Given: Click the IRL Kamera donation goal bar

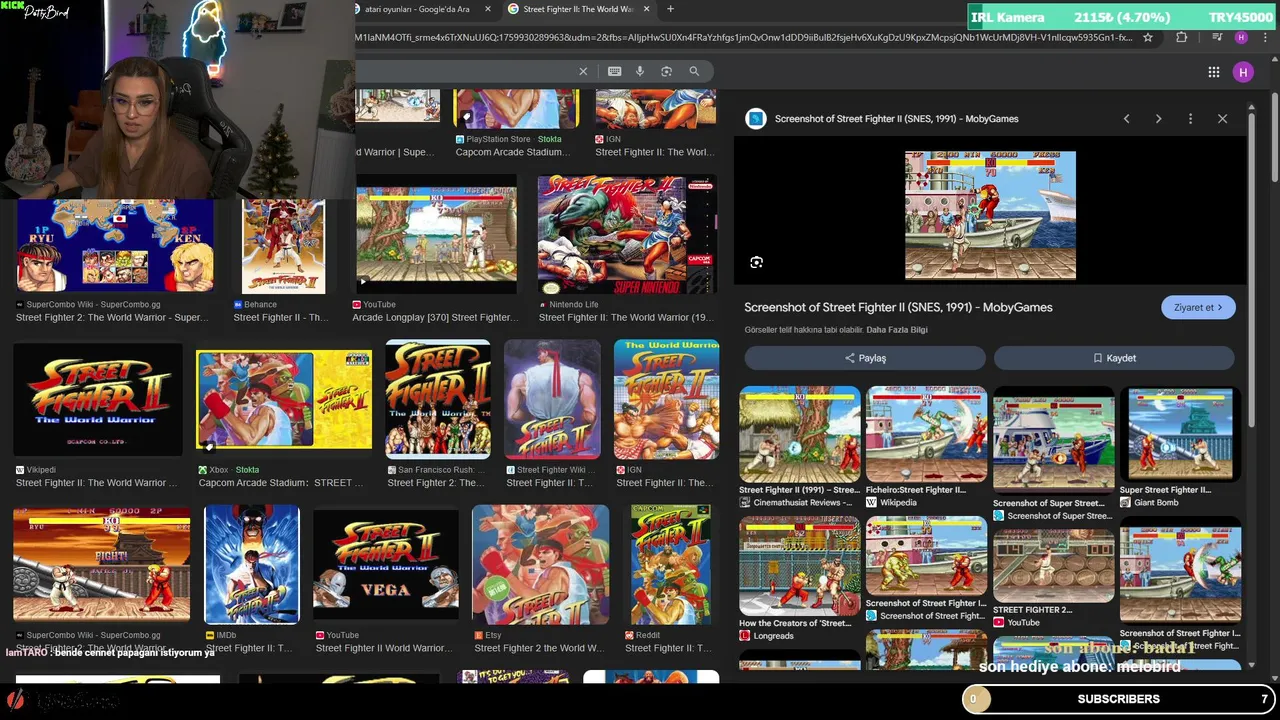Looking at the screenshot, I should (x=1123, y=17).
